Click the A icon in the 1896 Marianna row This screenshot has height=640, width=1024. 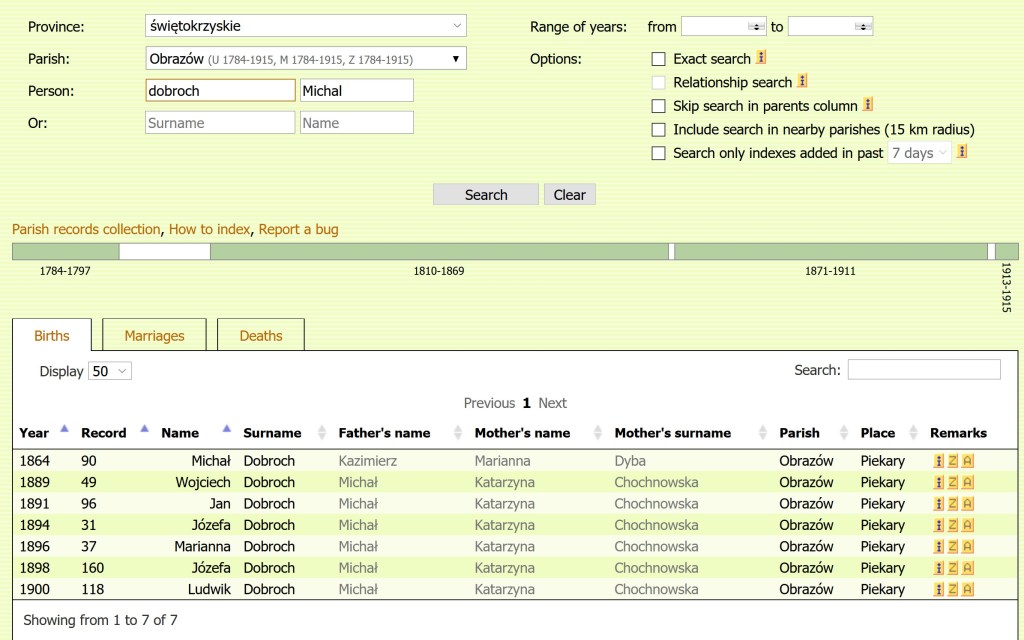pos(968,546)
